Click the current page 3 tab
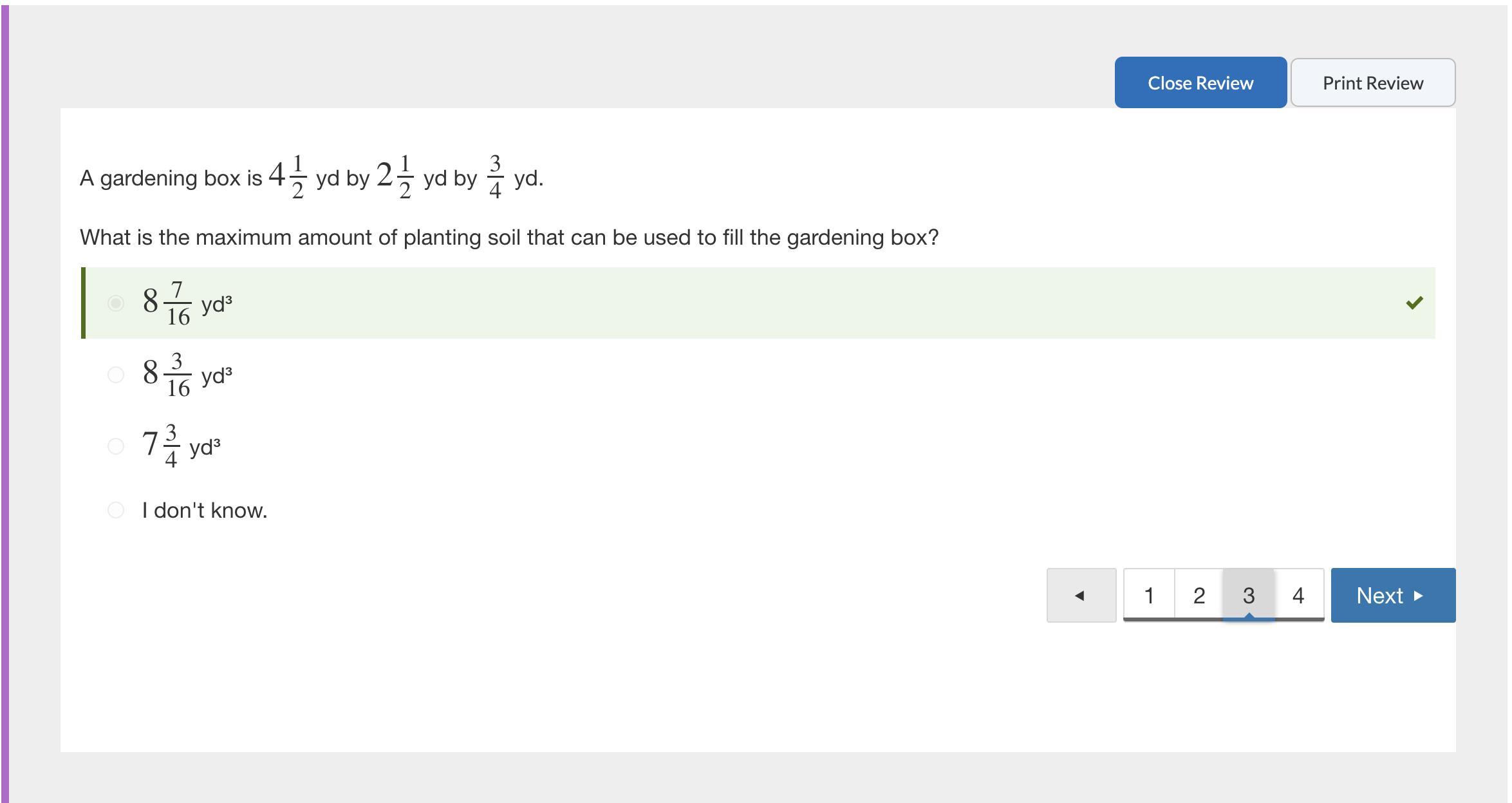Image resolution: width=1512 pixels, height=803 pixels. click(x=1249, y=596)
